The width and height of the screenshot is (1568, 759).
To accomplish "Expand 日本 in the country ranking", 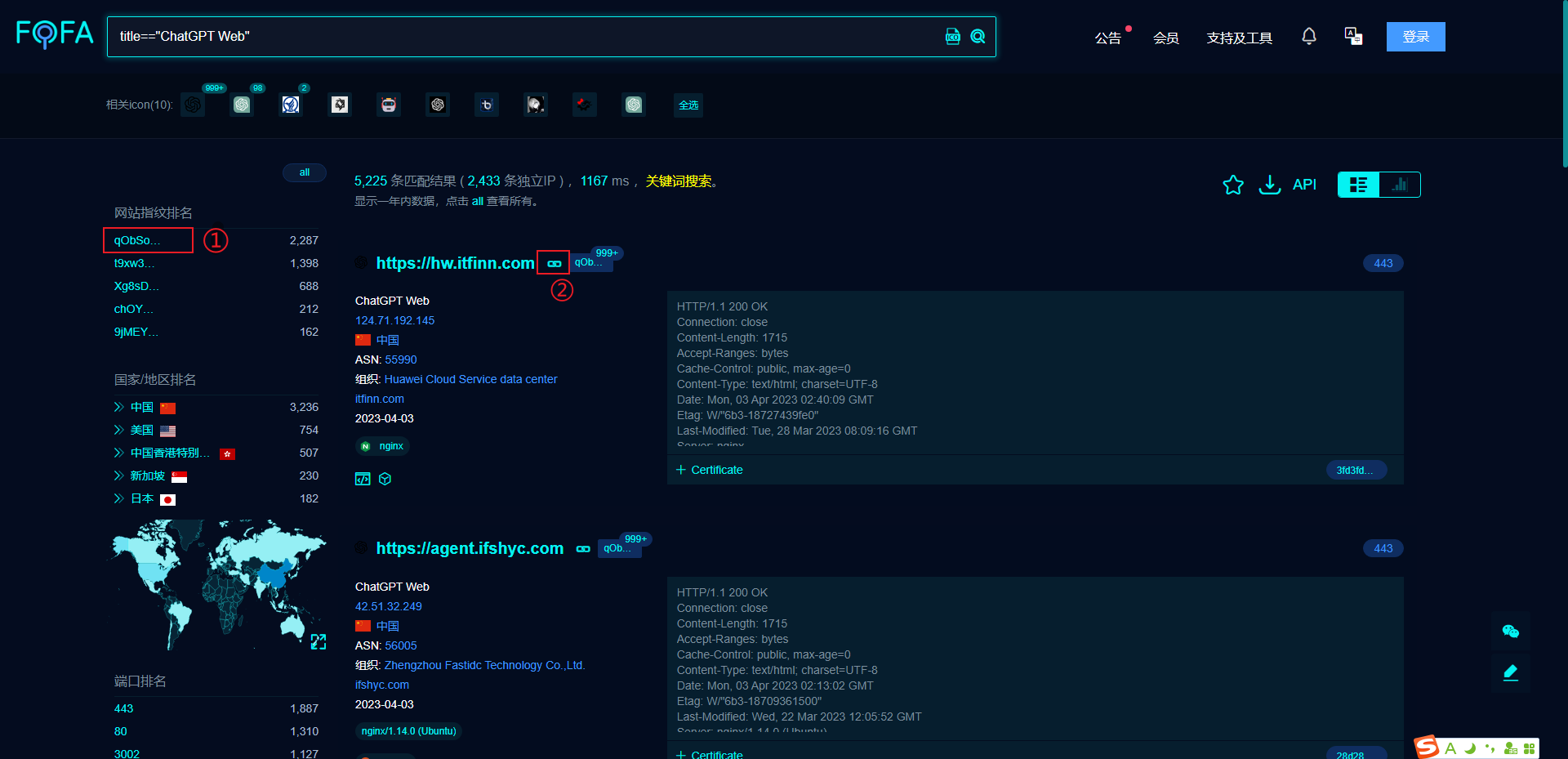I will (118, 498).
